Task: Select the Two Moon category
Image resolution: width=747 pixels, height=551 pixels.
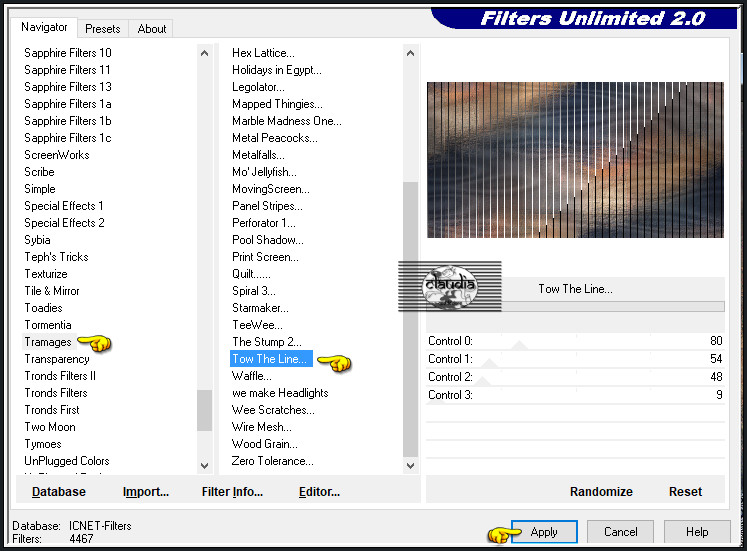Action: pyautogui.click(x=50, y=427)
